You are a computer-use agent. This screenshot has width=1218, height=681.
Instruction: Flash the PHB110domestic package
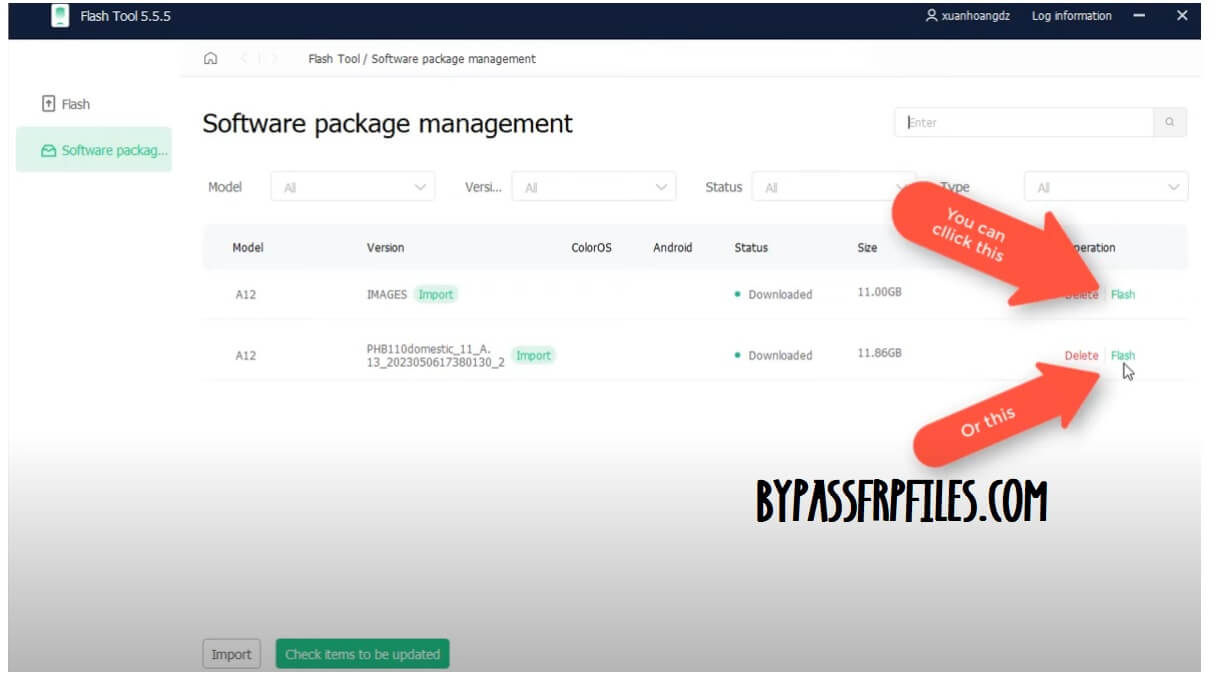click(1123, 355)
